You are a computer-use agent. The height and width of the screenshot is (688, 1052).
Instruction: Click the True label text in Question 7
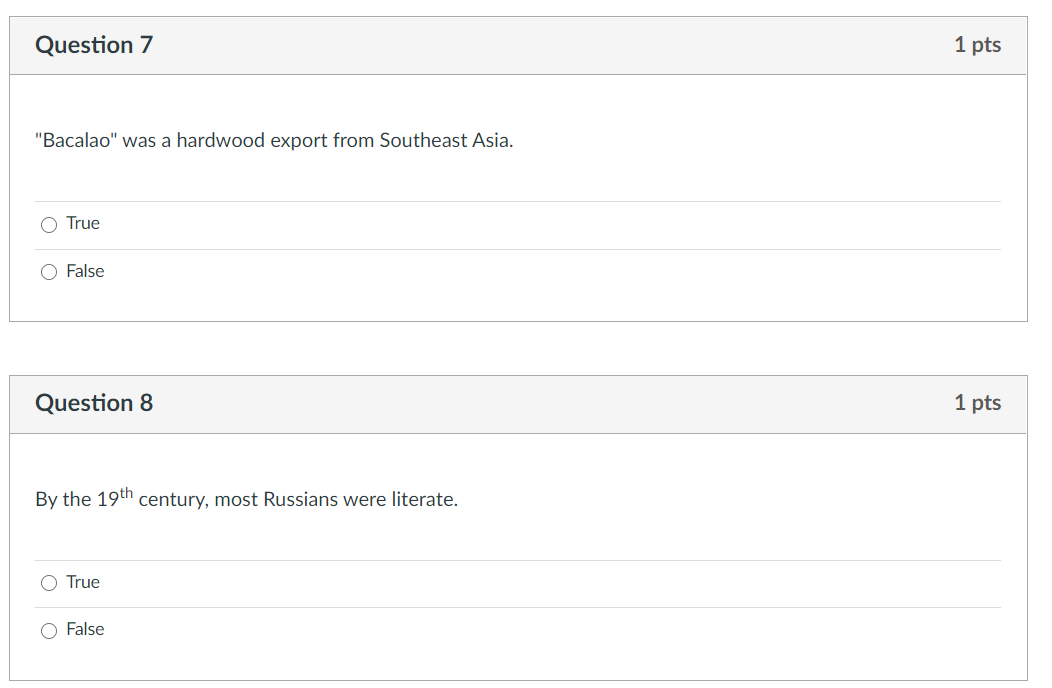82,223
